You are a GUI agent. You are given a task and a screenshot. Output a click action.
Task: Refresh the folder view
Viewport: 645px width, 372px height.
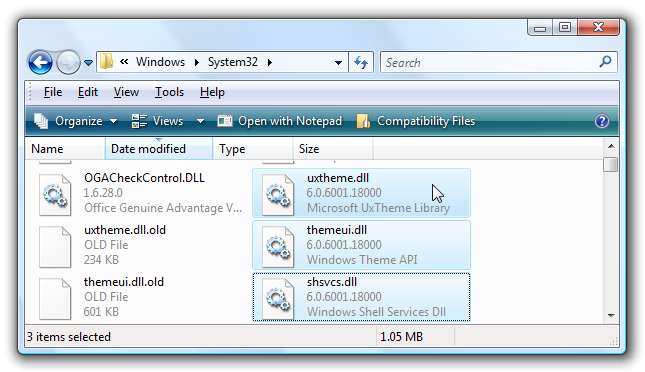point(361,63)
